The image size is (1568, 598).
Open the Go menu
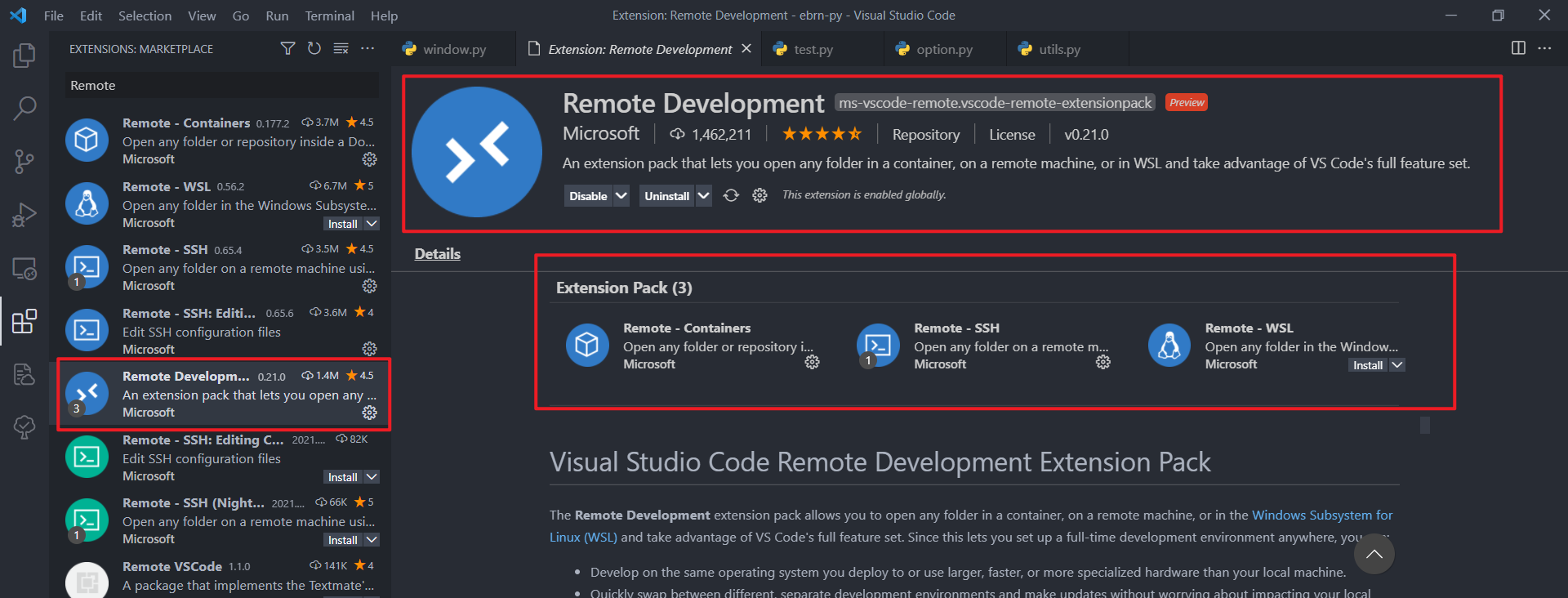[240, 16]
